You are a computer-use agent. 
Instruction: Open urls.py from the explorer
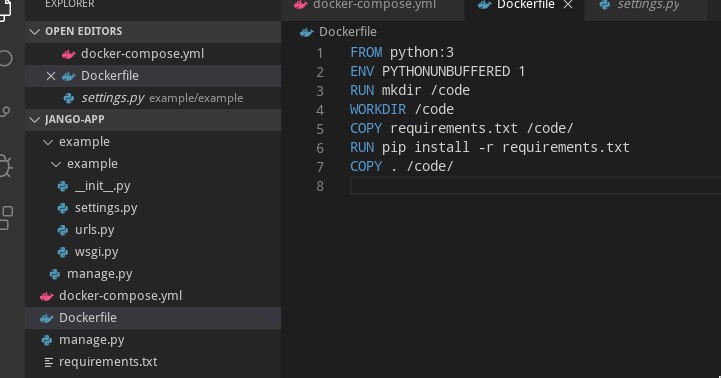pyautogui.click(x=95, y=230)
